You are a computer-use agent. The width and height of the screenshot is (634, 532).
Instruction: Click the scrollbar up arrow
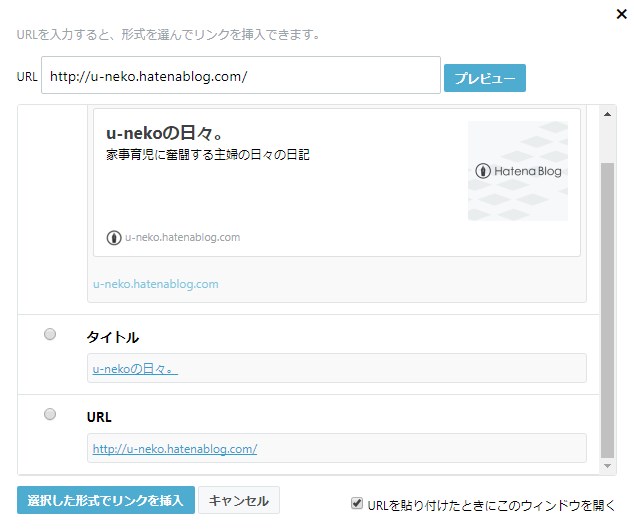coord(607,114)
